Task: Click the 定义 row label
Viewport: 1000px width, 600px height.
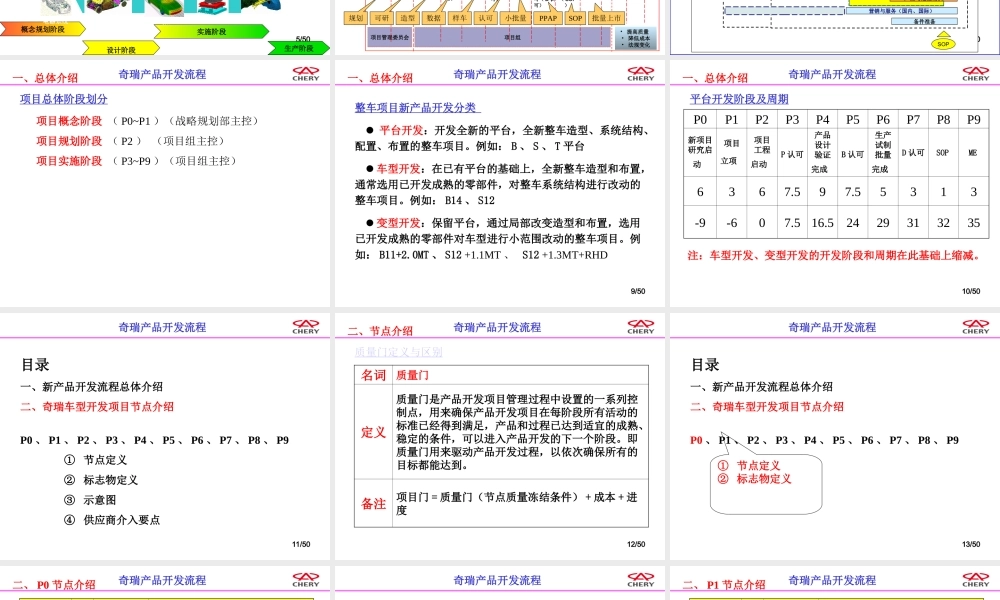Action: (x=373, y=432)
